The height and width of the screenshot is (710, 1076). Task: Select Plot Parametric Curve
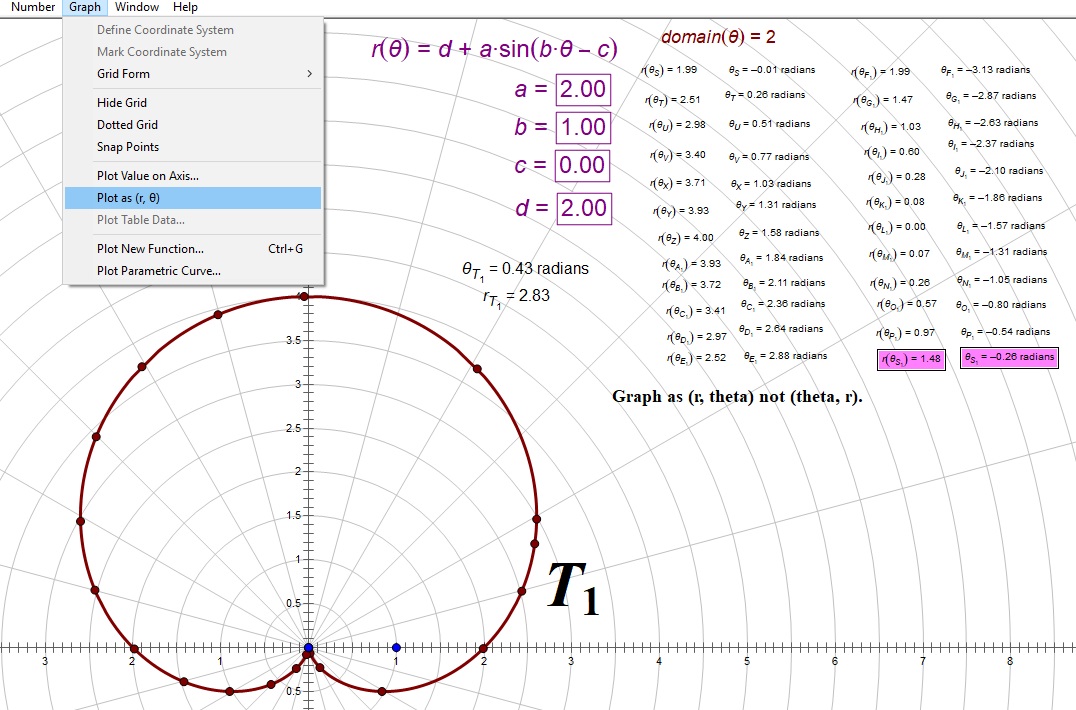158,271
